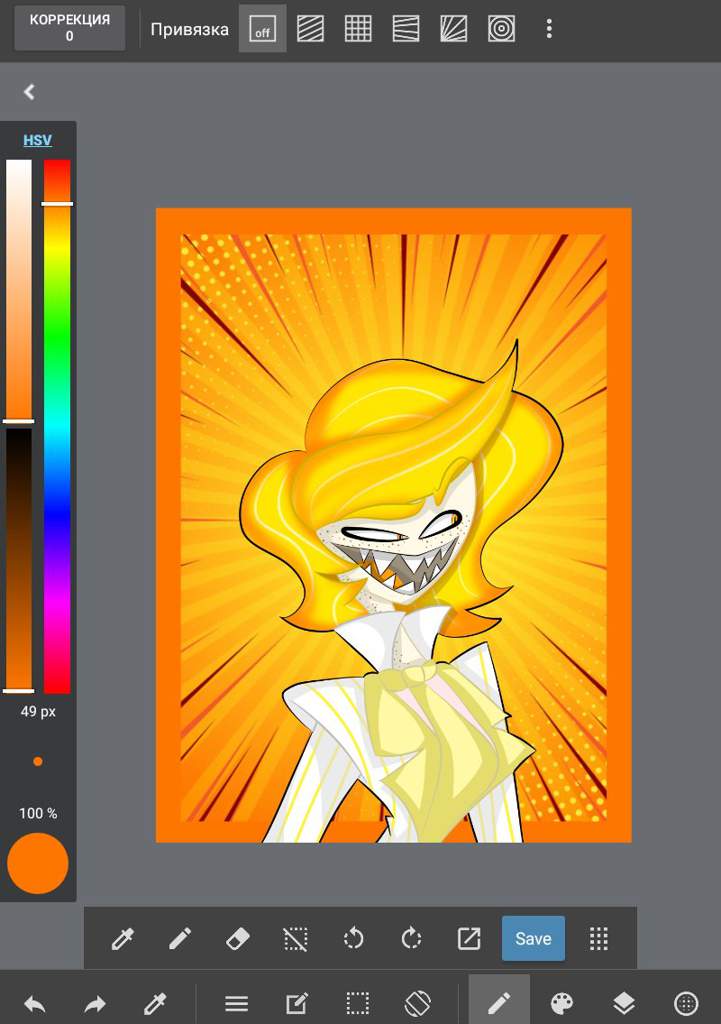Open the shortcut bar grid settings
This screenshot has width=721, height=1024.
(598, 938)
